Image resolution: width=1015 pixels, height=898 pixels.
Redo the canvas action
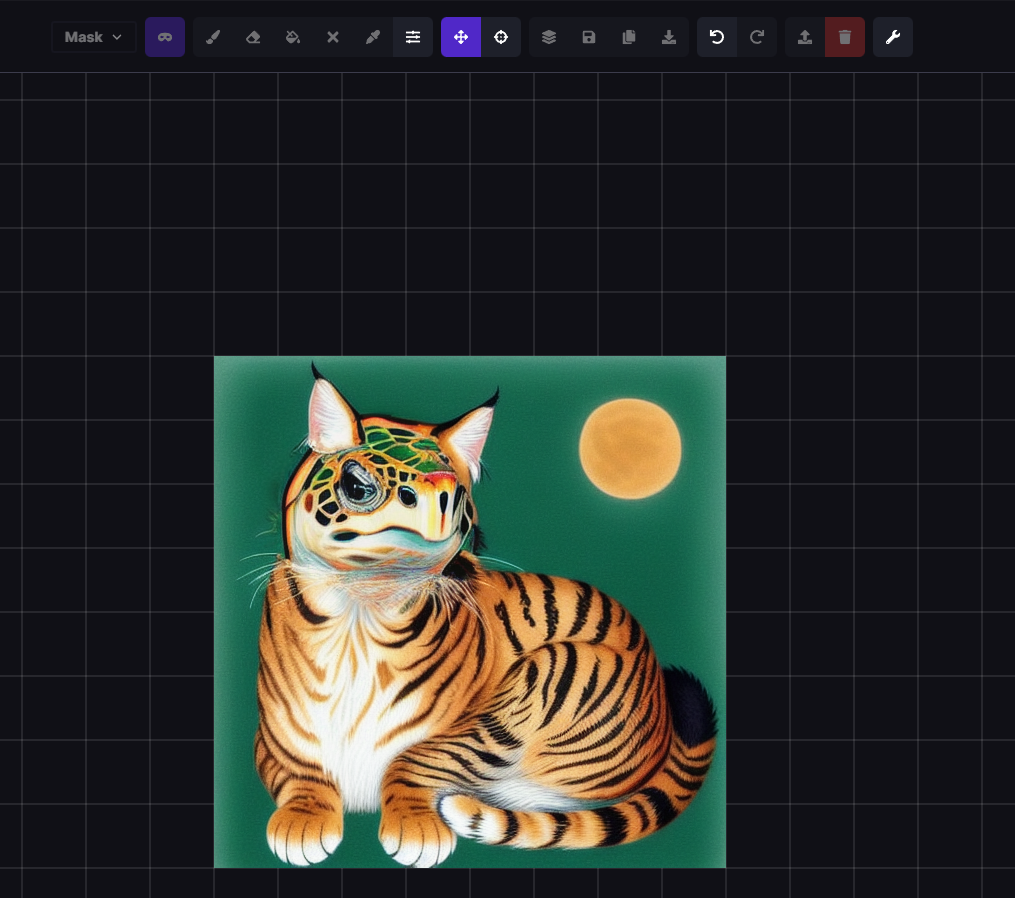758,37
